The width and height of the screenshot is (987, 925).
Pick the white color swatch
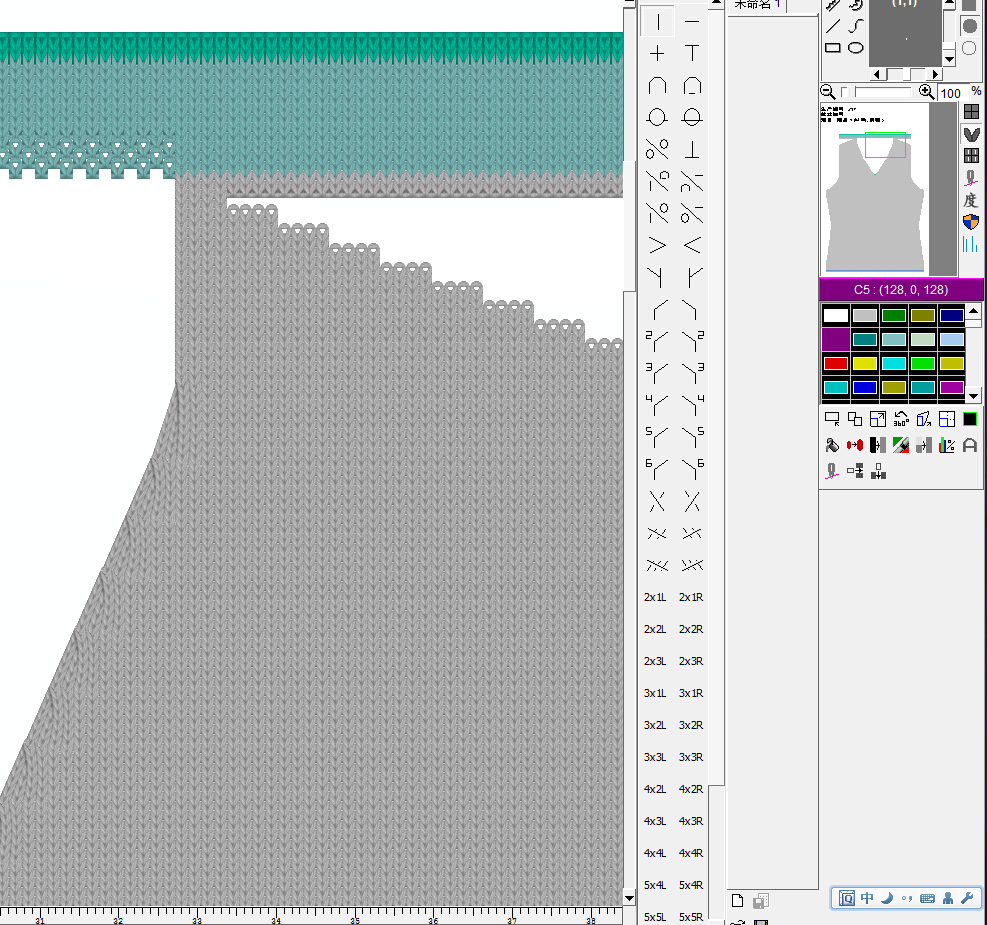(835, 315)
